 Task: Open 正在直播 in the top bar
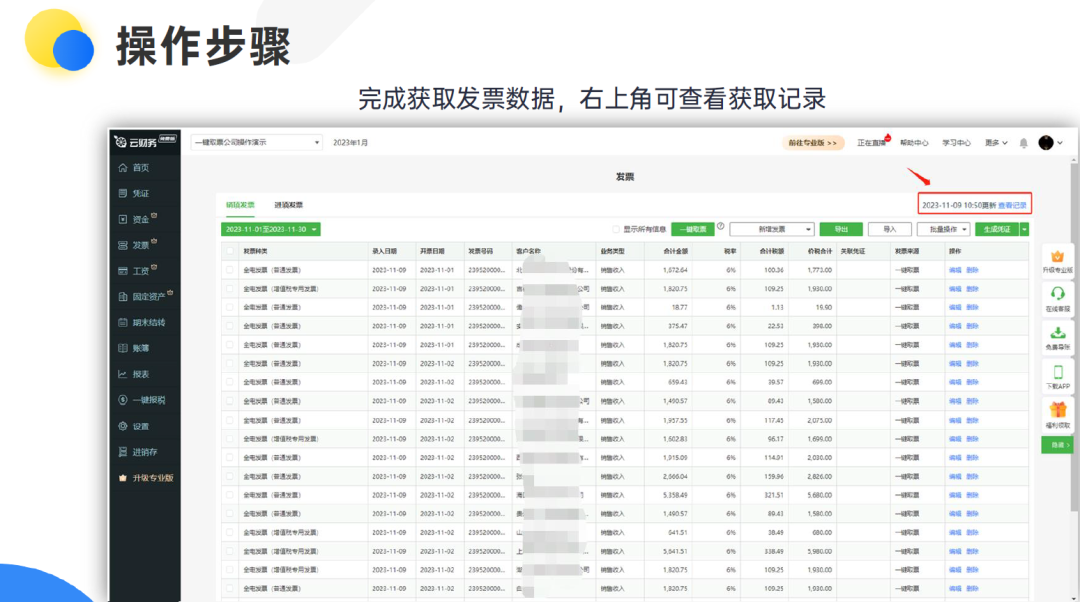point(873,143)
